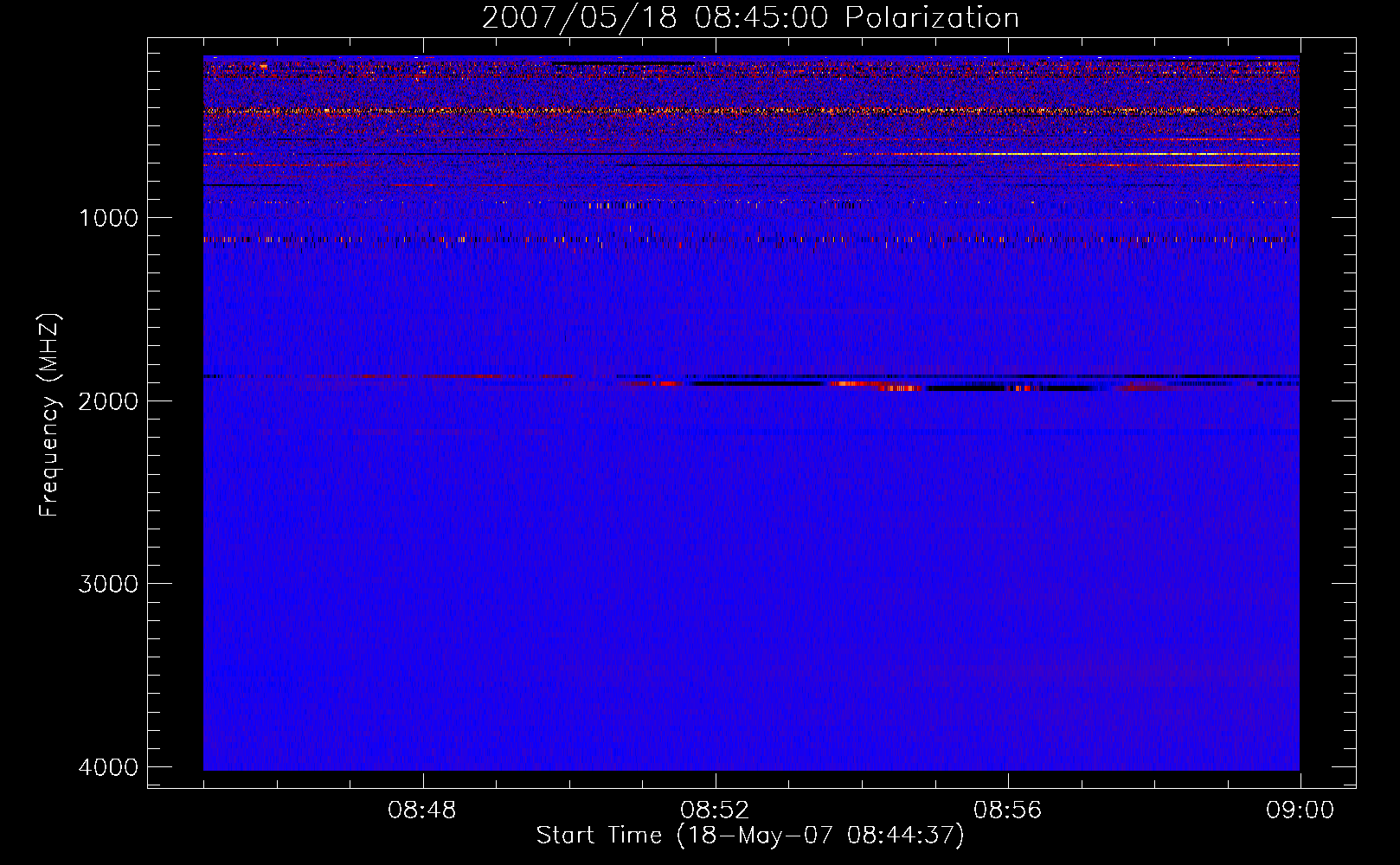Click the 08:48 time tick label

coord(422,811)
